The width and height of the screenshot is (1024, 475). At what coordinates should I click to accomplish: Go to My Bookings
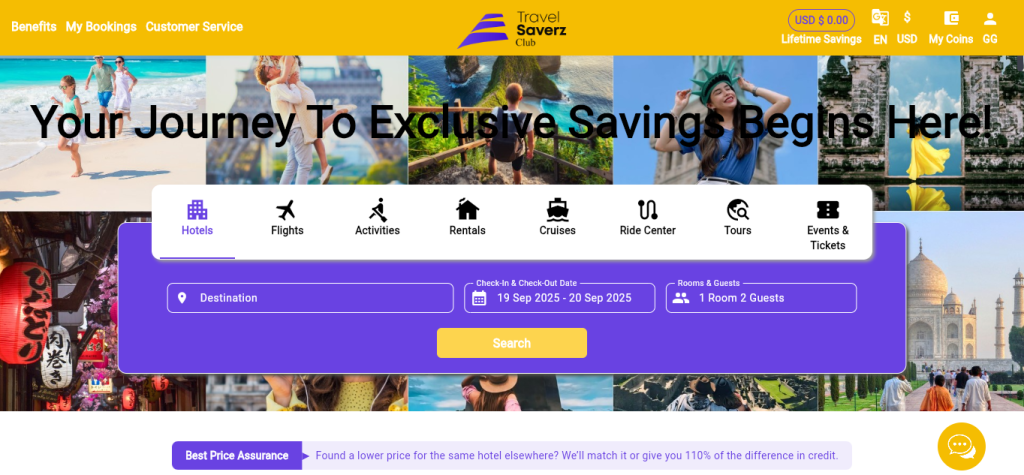101,27
